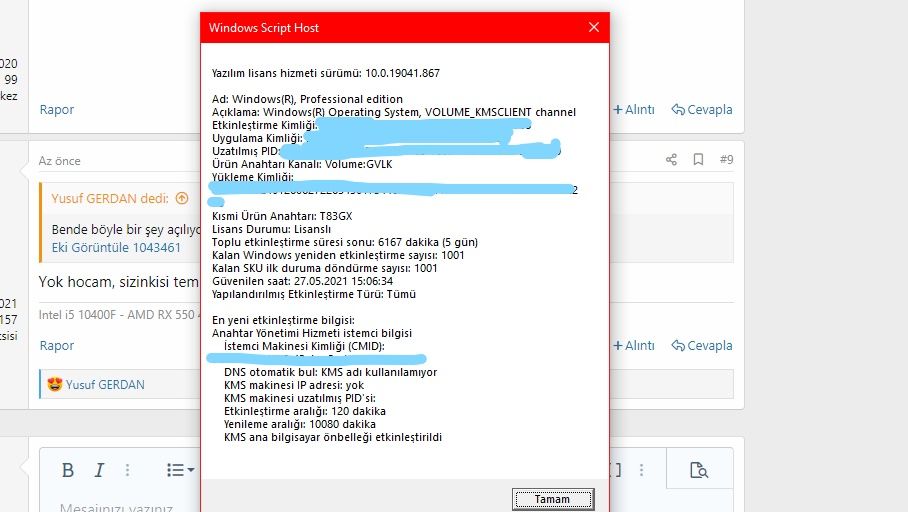This screenshot has width=908, height=512.
Task: Click 'Etkinleştirme aralığı: 120 dakika' text
Action: point(305,411)
